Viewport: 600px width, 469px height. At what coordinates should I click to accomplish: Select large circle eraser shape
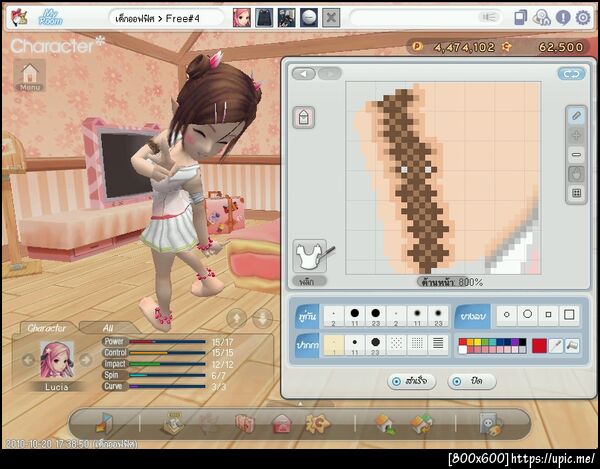527,315
